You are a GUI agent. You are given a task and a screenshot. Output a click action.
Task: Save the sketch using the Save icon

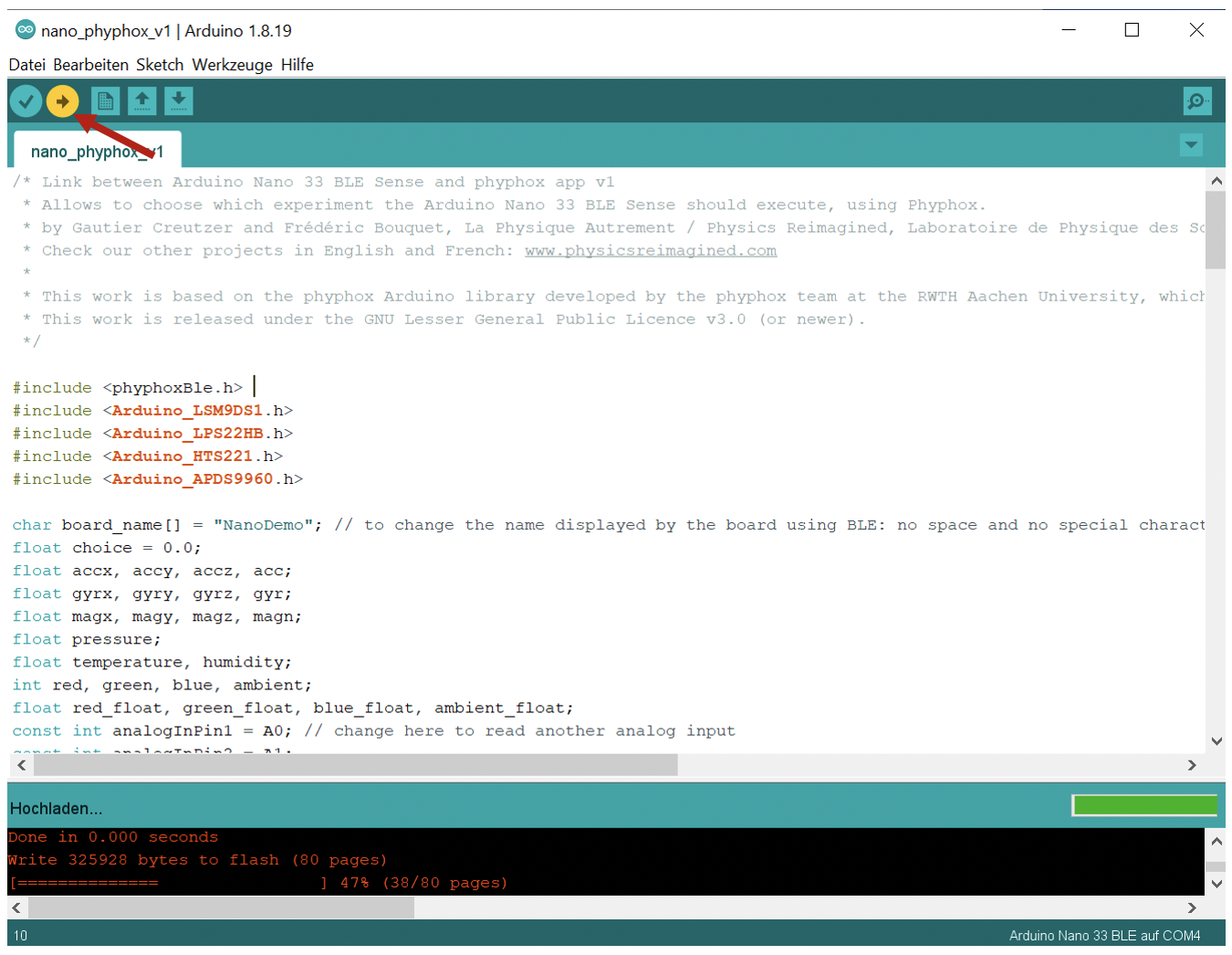(178, 100)
